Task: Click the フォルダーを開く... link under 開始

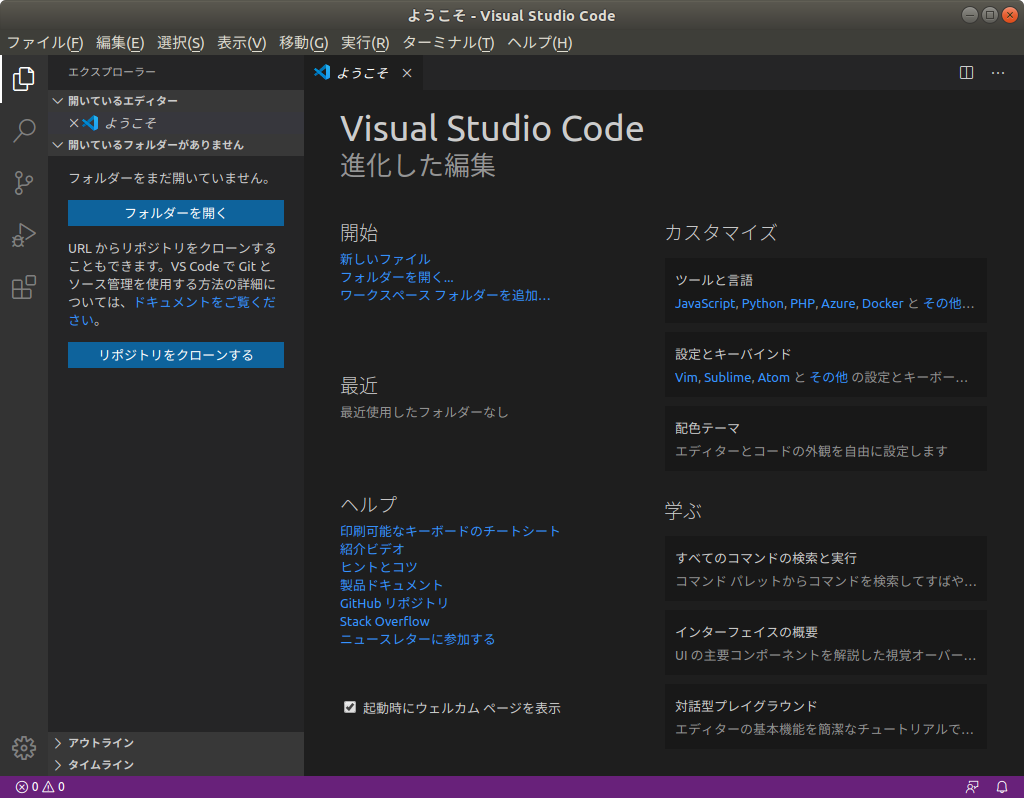Action: click(x=396, y=278)
